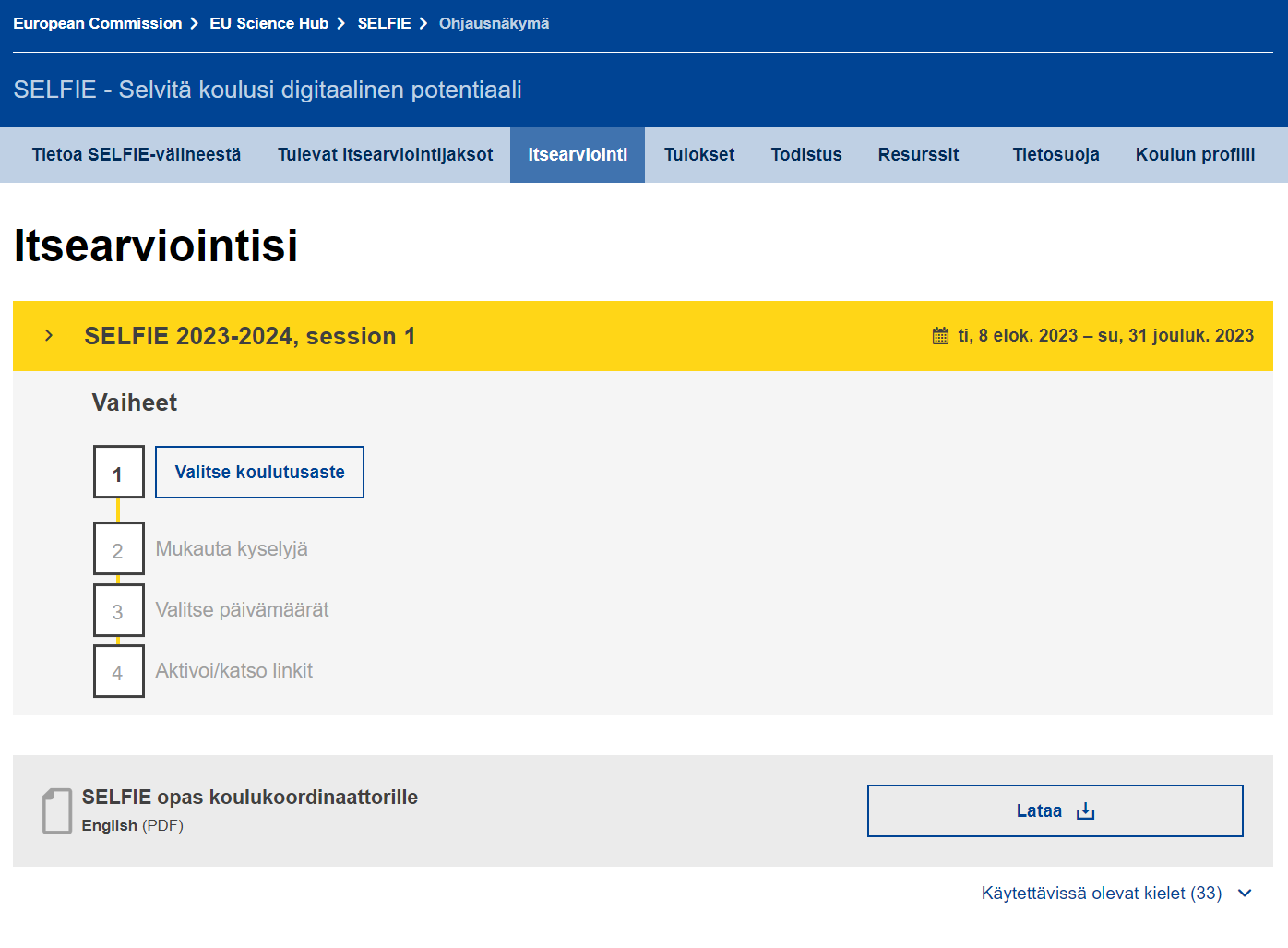Click the Mukauta kyselyjä step label
The width and height of the screenshot is (1288, 948).
(x=232, y=549)
